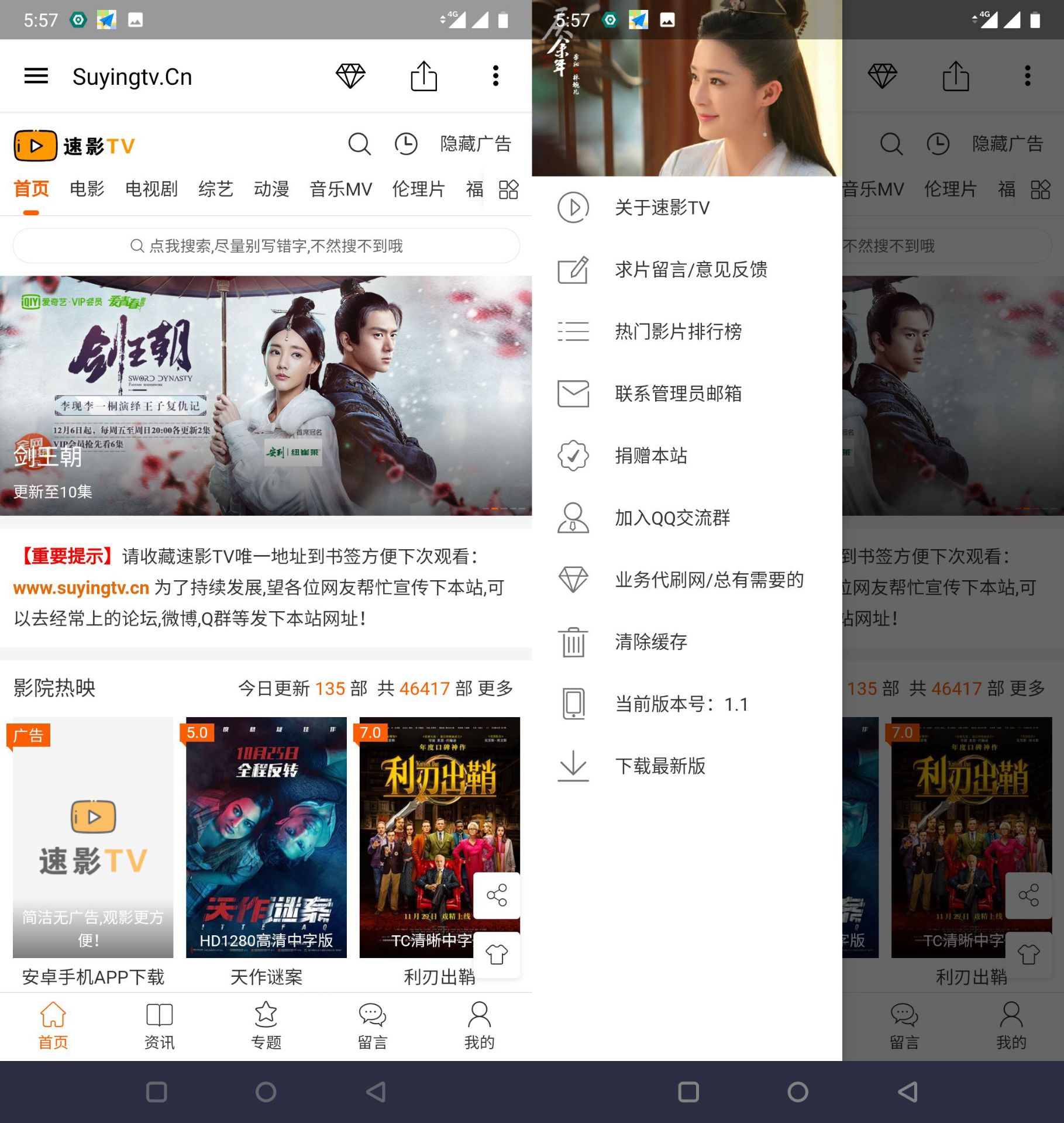Open the category grid icon after 福利 tab

(x=508, y=190)
